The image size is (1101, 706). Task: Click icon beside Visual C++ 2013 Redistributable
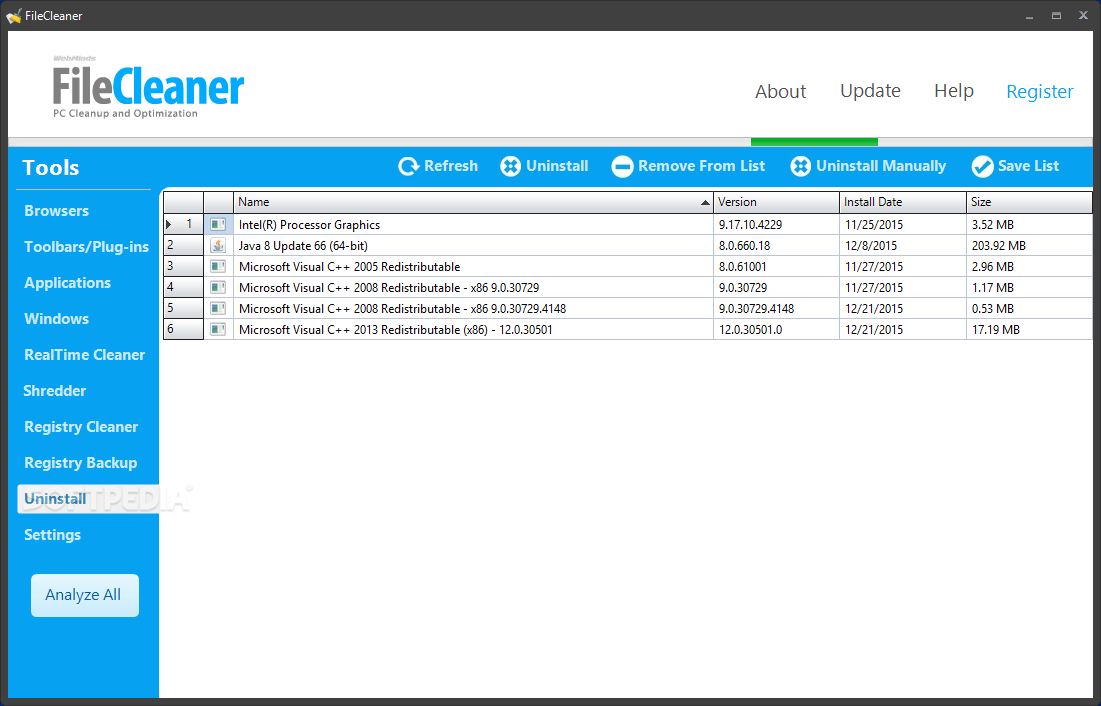(218, 329)
